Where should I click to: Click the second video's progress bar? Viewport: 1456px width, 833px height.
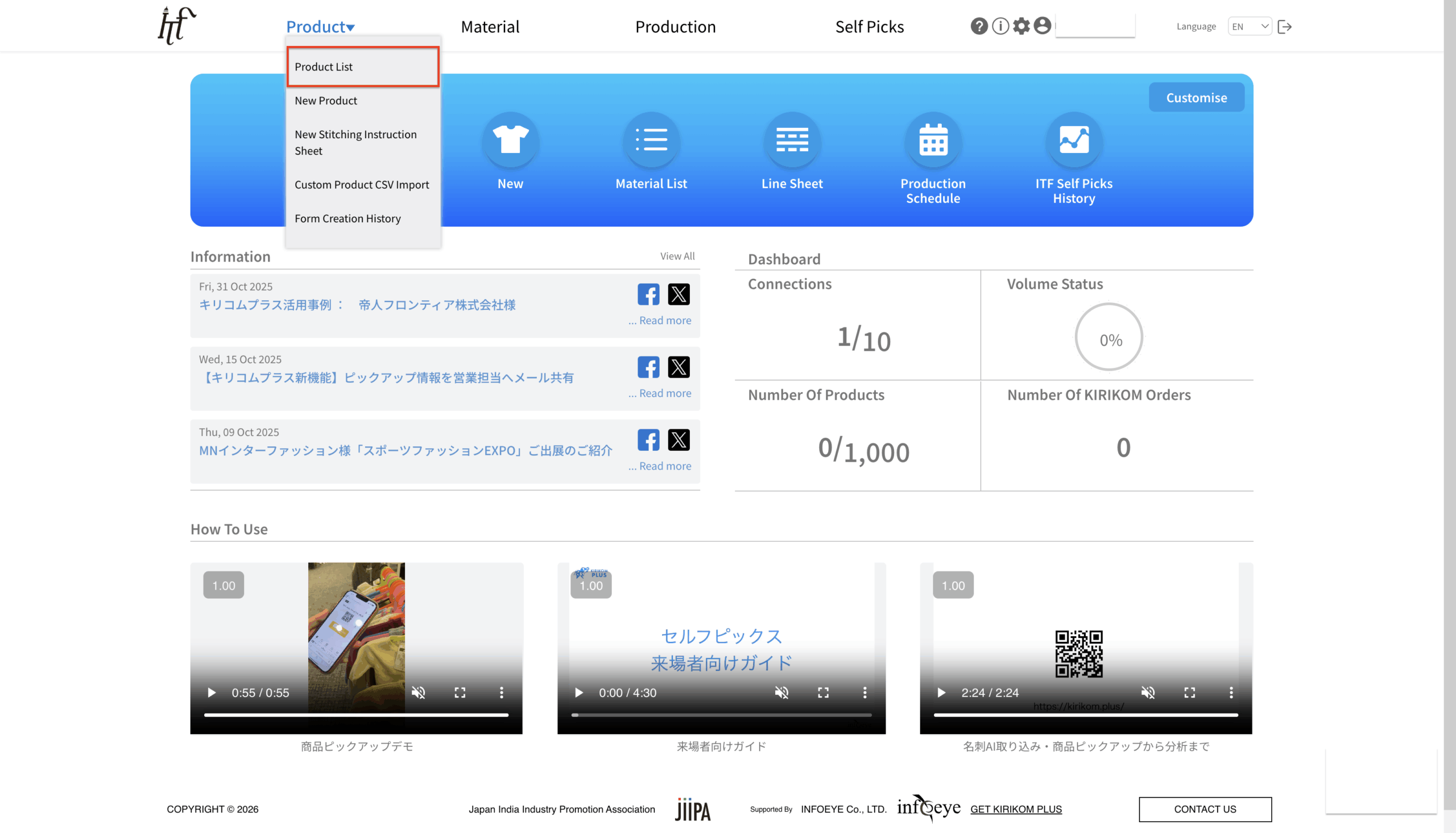(721, 715)
